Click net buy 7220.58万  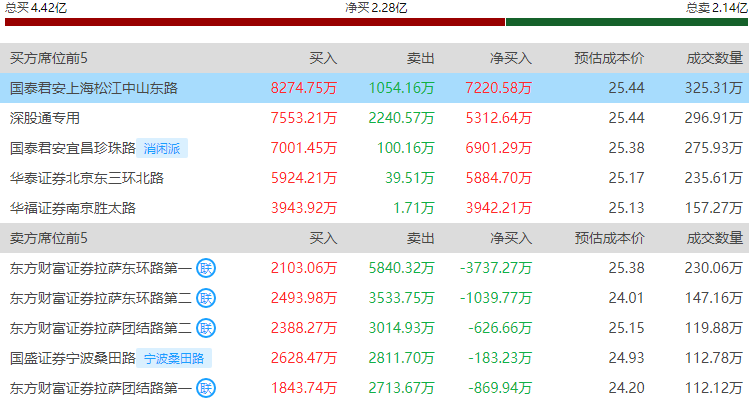[499, 88]
